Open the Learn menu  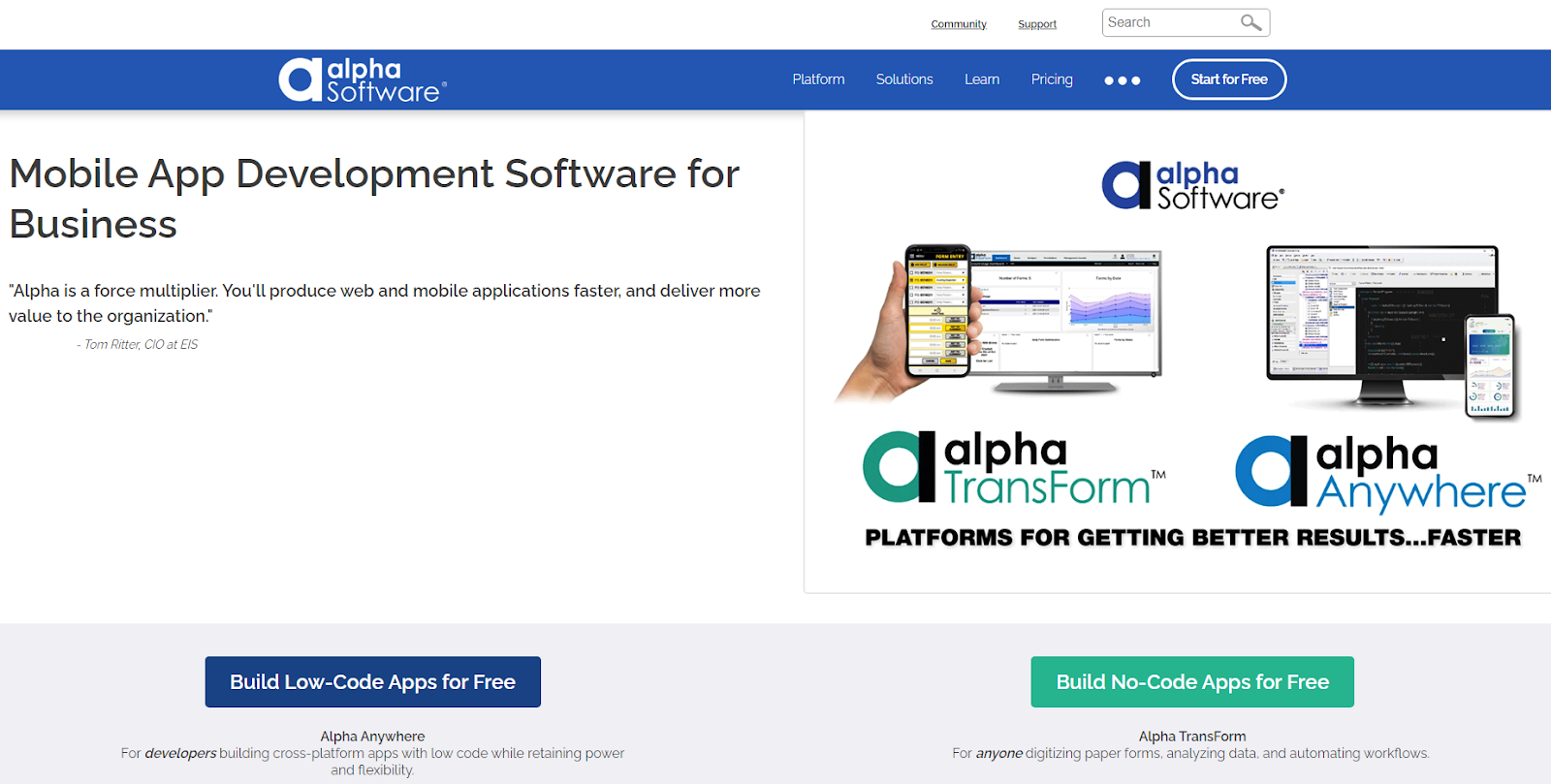pos(982,79)
